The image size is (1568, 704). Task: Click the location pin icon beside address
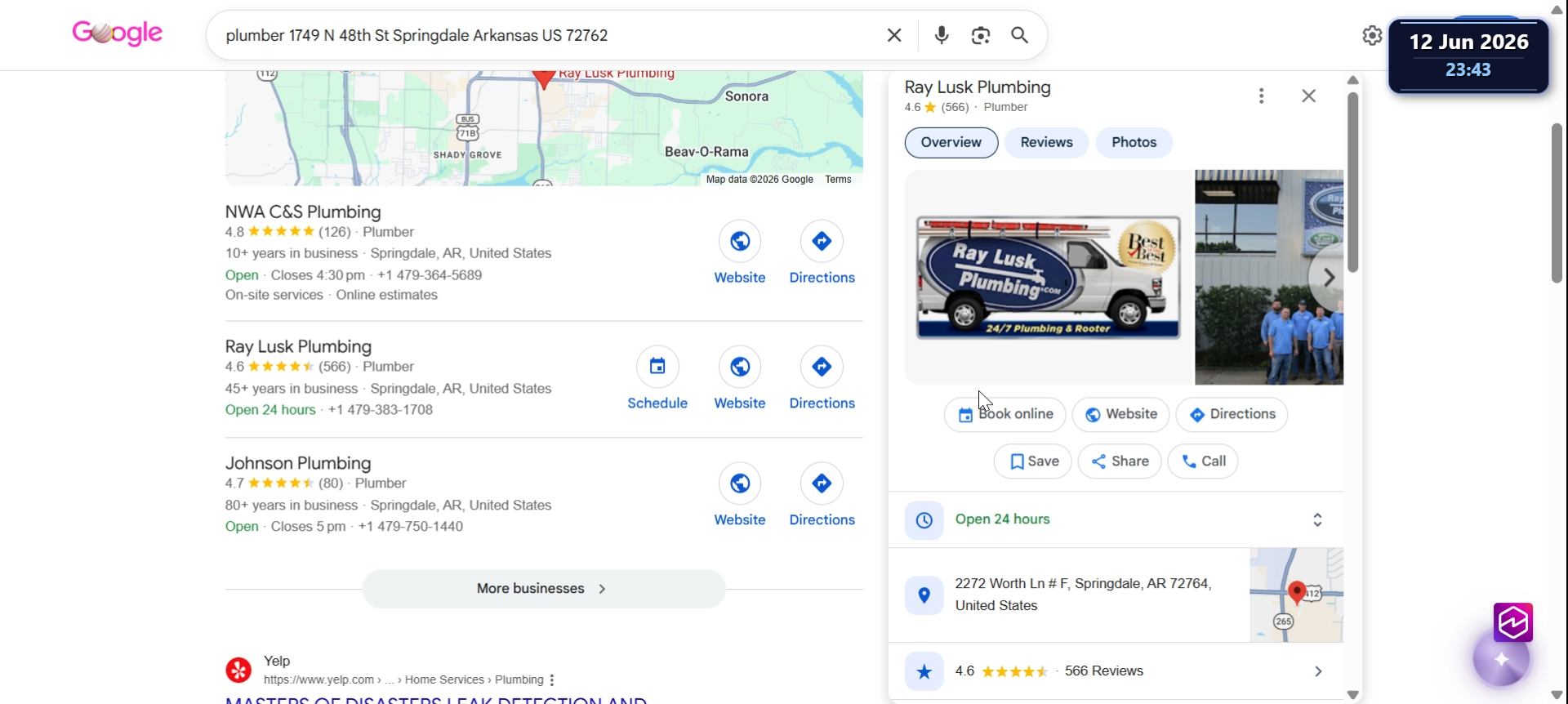pyautogui.click(x=924, y=595)
